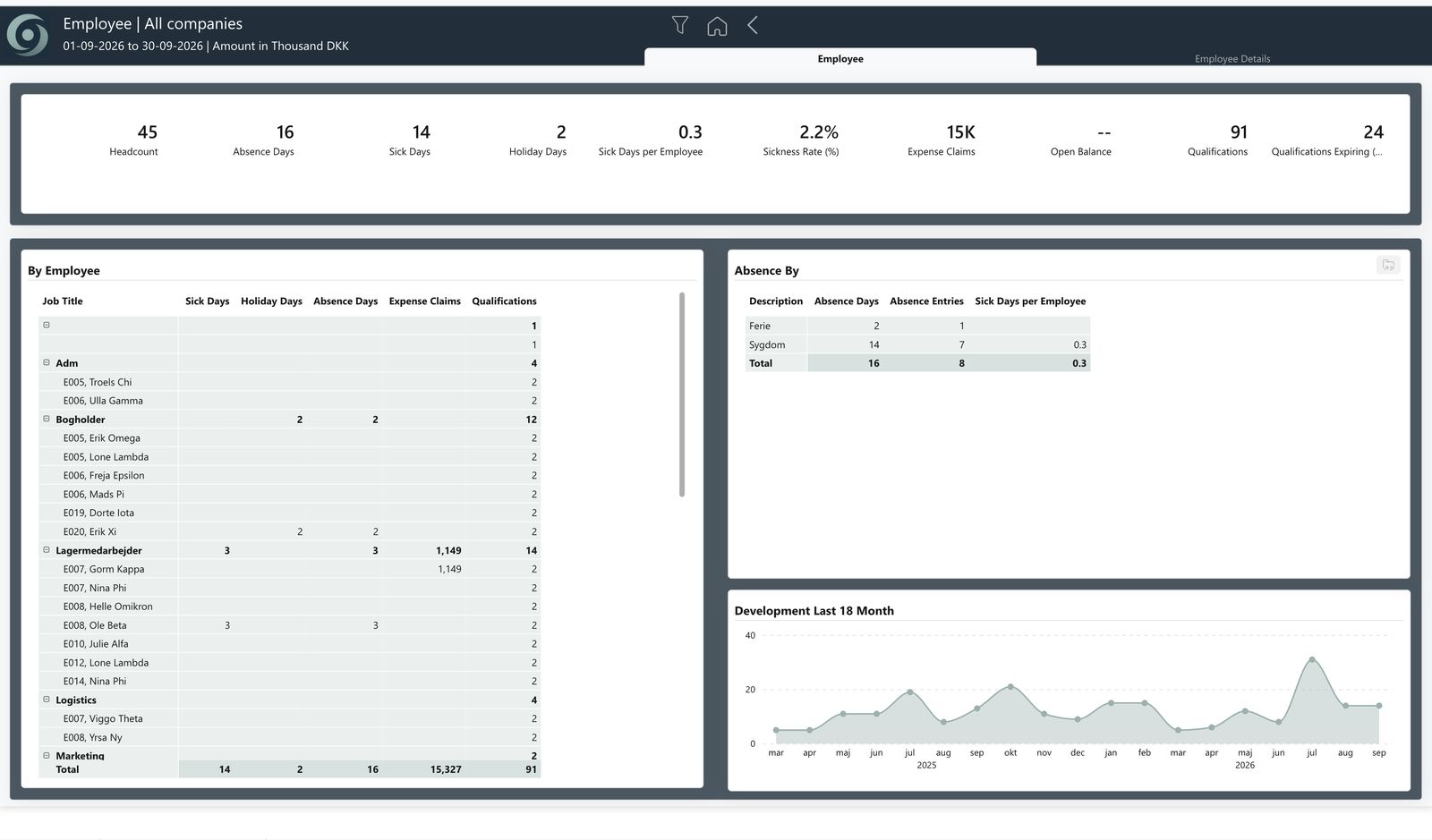Sort by Sick Days column header
Screen dimensions: 1432x840
pos(207,301)
